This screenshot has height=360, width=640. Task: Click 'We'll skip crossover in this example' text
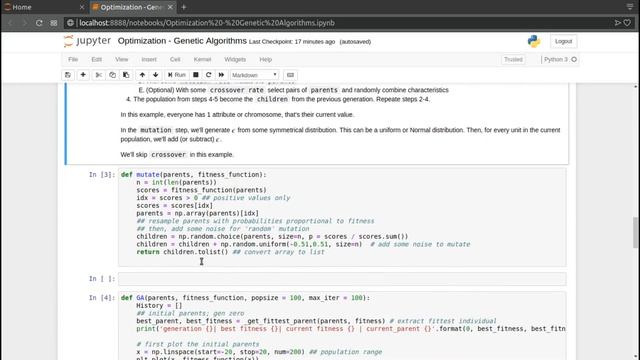pyautogui.click(x=177, y=155)
